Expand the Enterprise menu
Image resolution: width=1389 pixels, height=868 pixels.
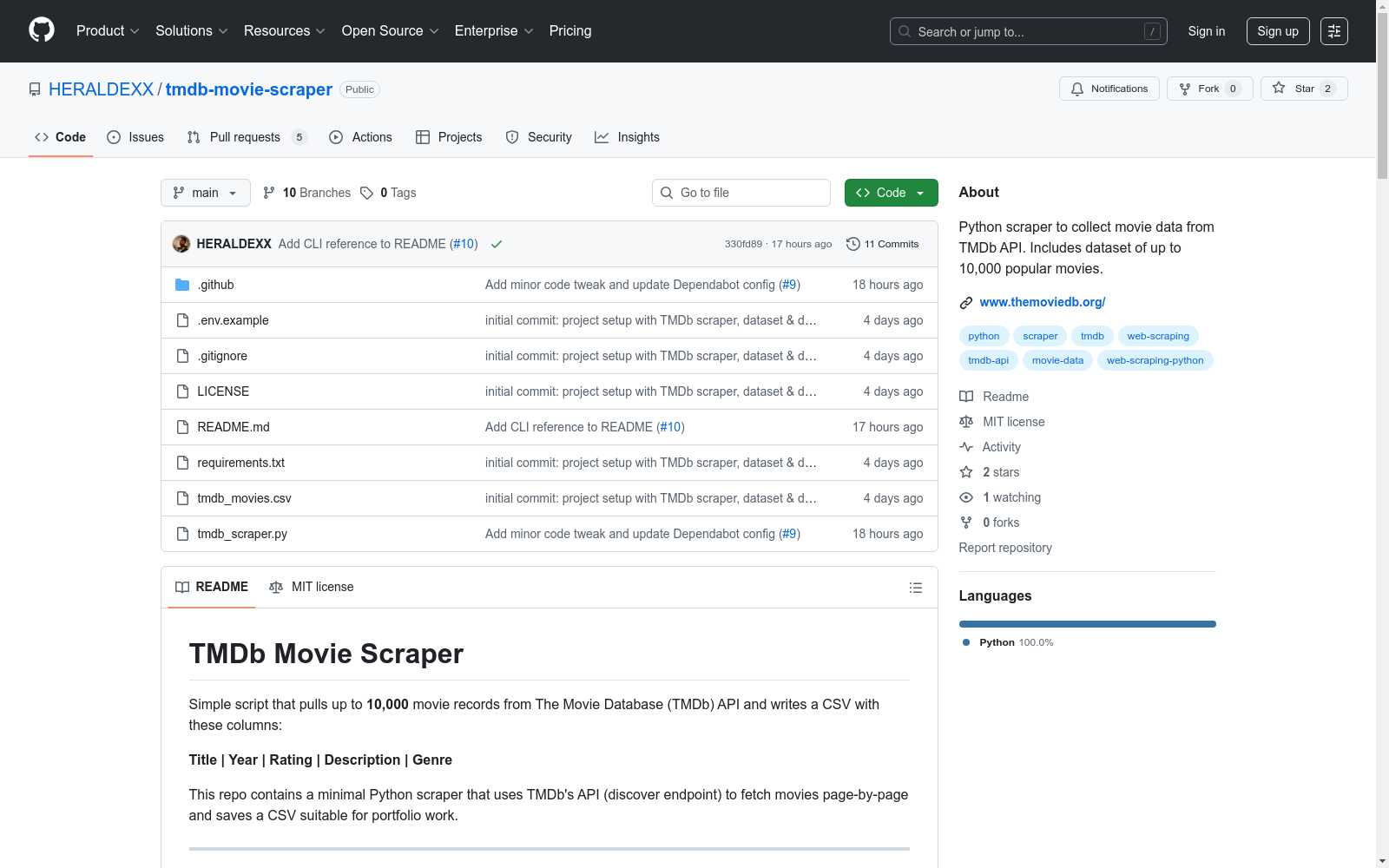point(494,31)
